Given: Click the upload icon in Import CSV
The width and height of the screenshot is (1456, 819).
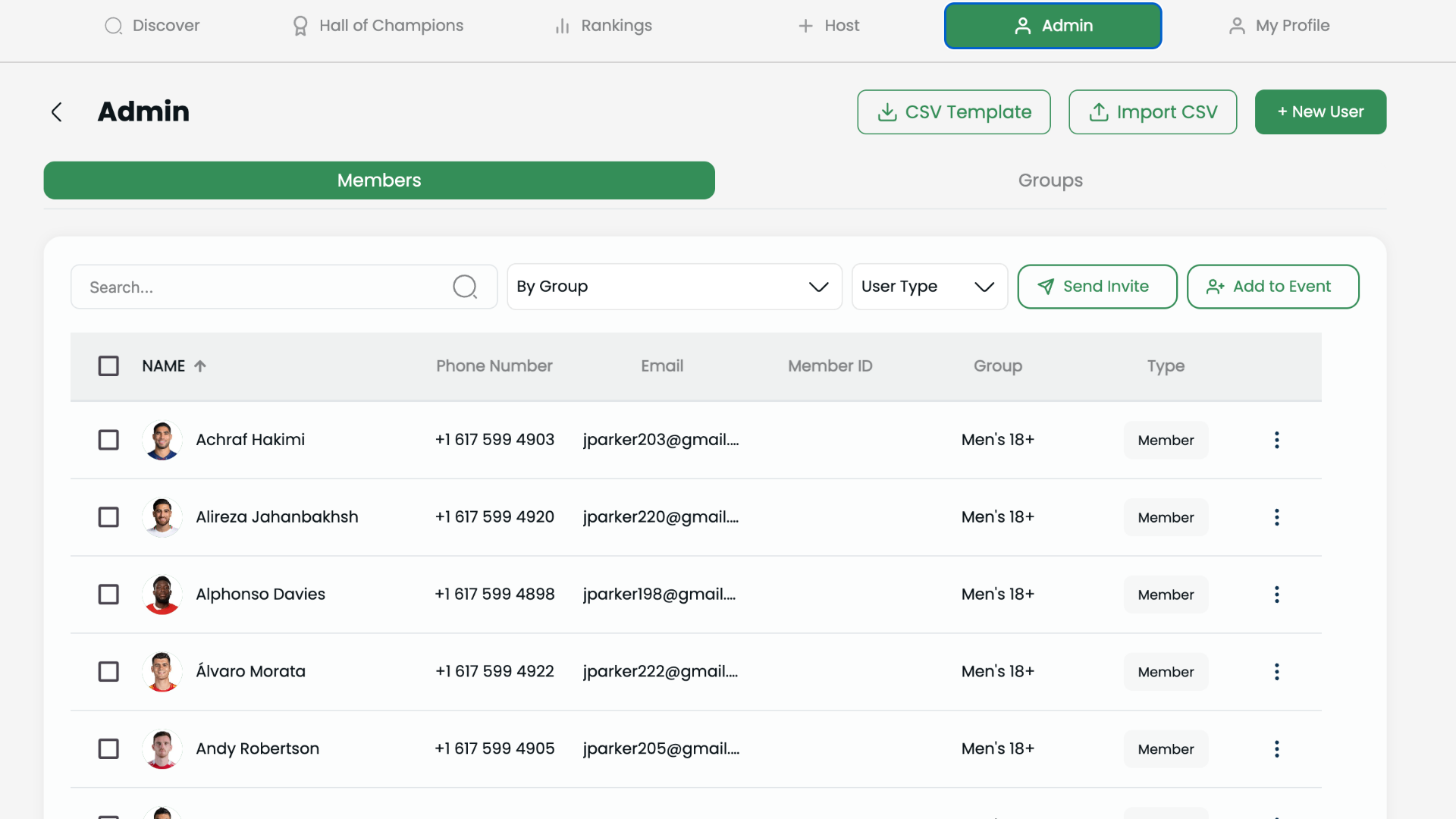Looking at the screenshot, I should coord(1099,112).
